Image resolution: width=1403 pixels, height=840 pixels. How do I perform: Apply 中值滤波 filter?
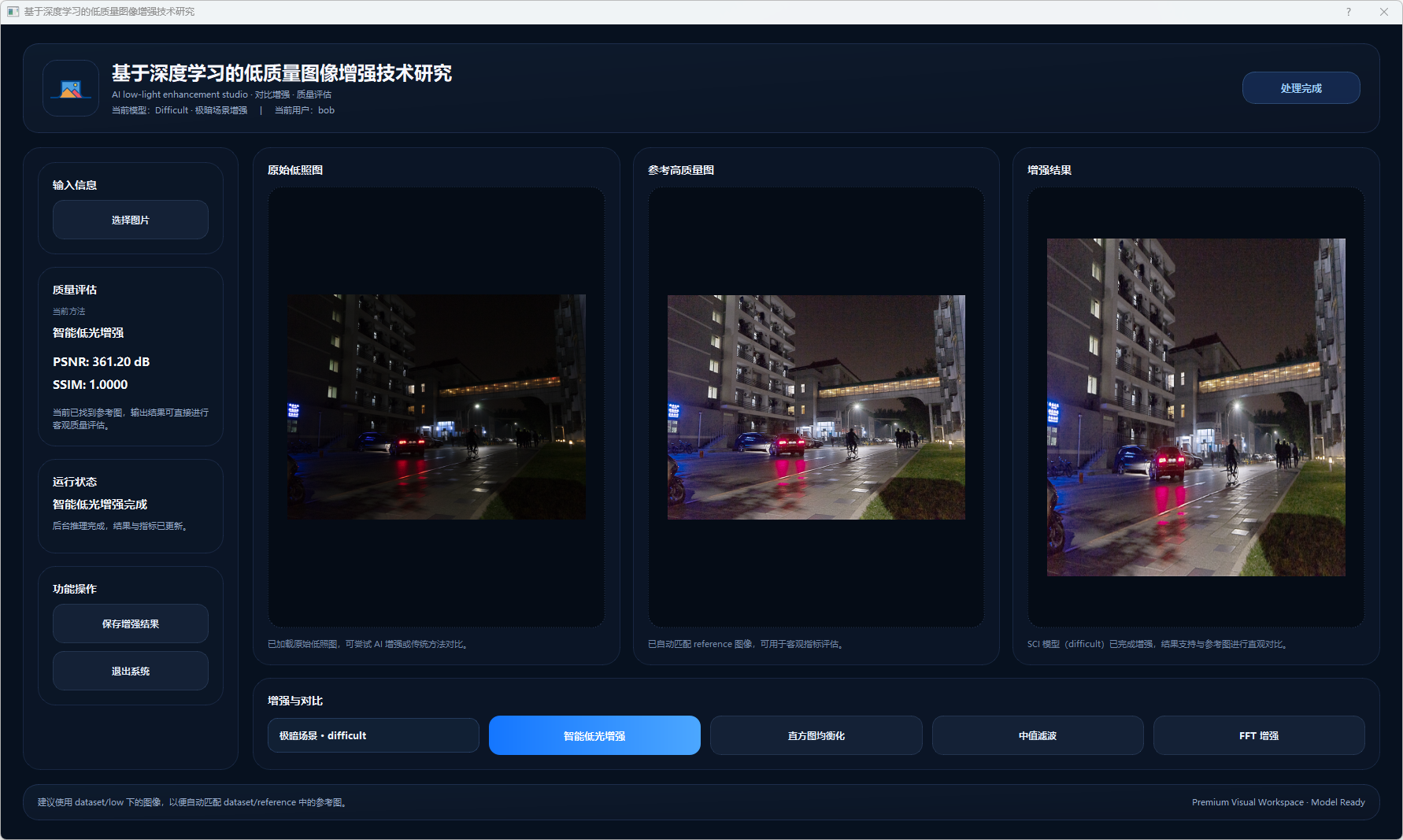coord(1037,735)
